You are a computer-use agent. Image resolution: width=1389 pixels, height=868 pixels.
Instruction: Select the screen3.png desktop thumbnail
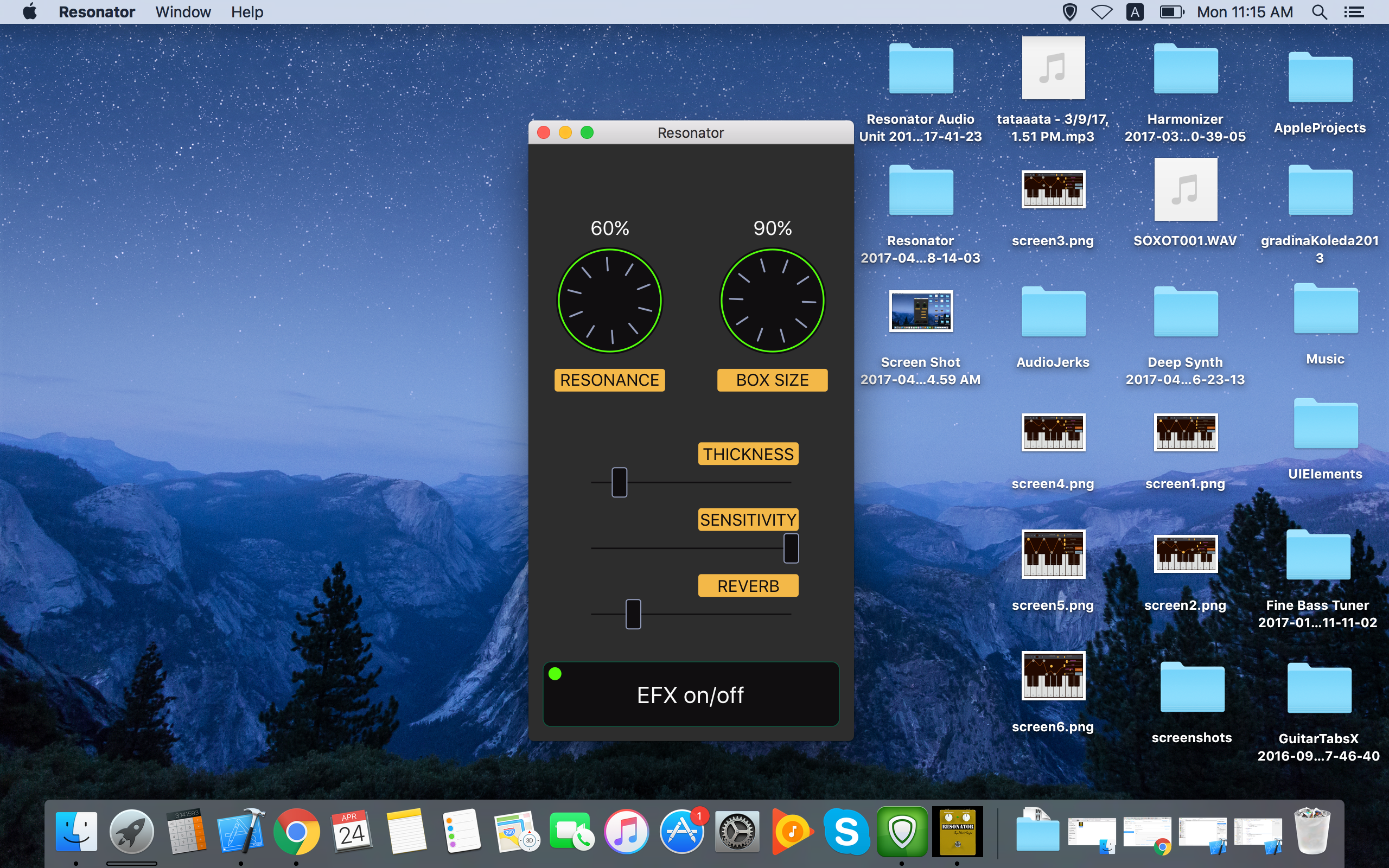tap(1053, 189)
